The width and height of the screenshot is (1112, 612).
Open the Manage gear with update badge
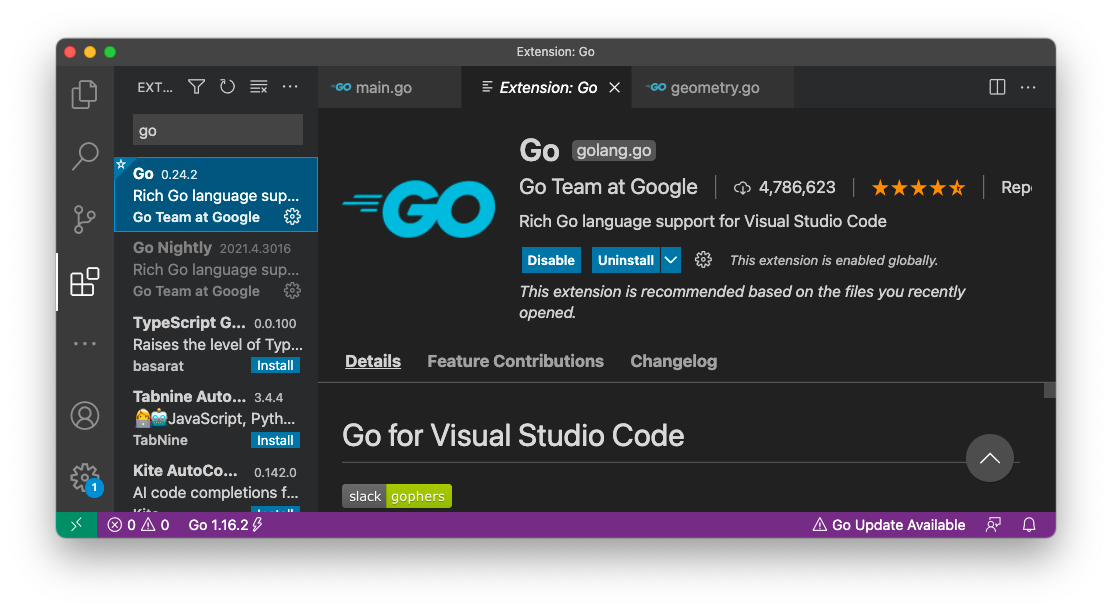[86, 479]
